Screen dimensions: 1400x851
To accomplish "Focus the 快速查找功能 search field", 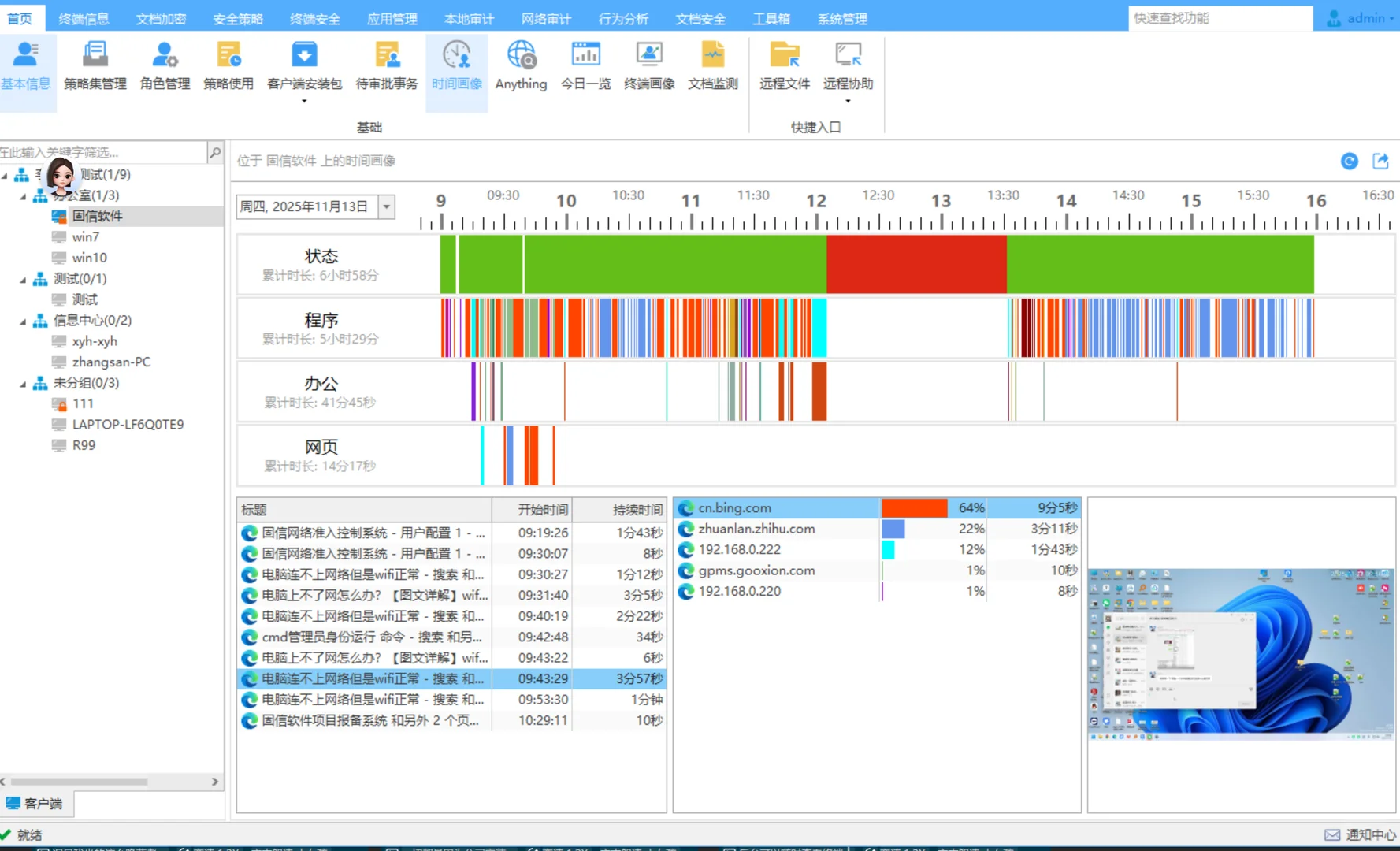I will point(1220,18).
